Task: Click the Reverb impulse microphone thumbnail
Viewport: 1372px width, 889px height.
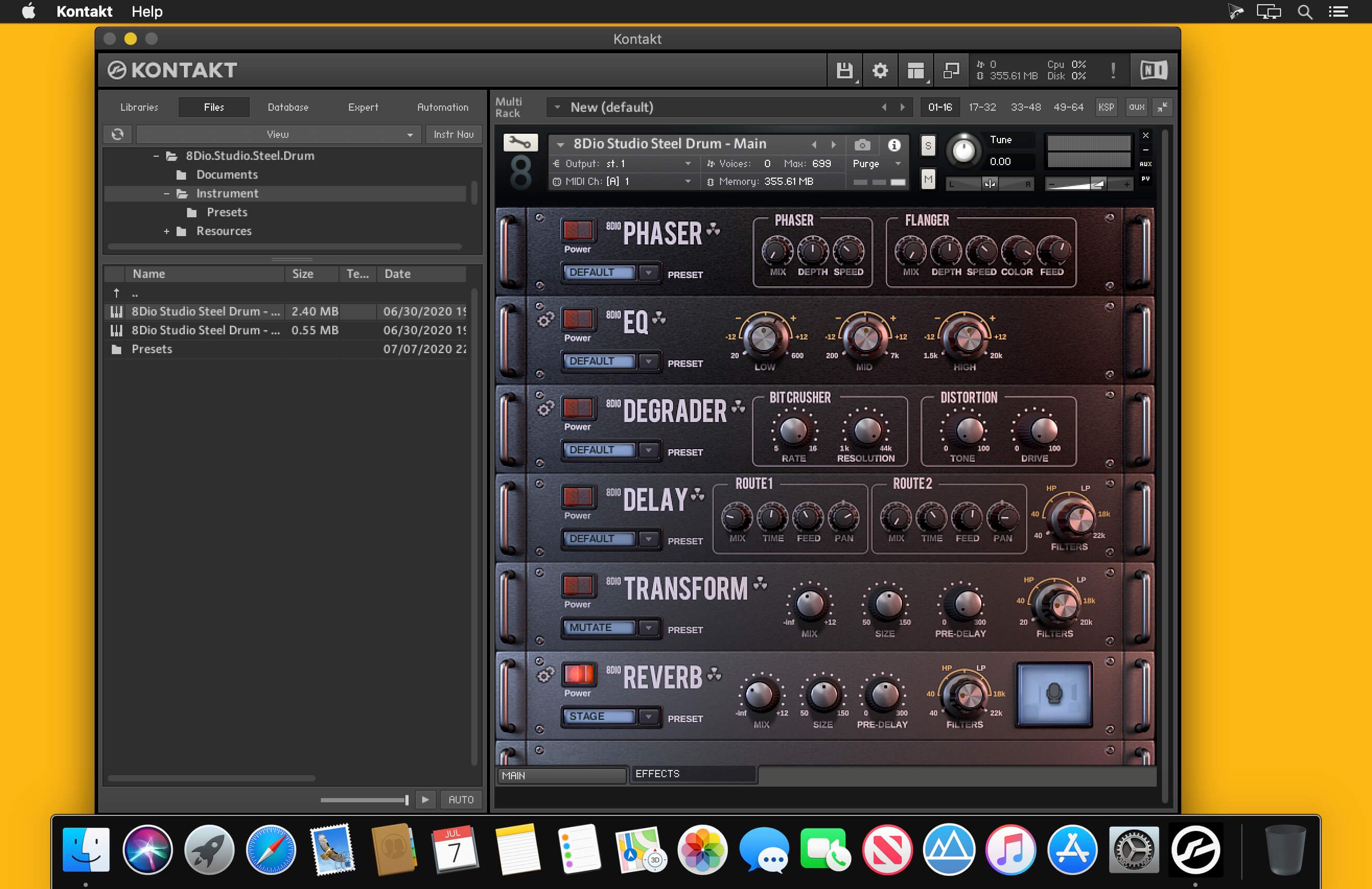Action: (1053, 694)
